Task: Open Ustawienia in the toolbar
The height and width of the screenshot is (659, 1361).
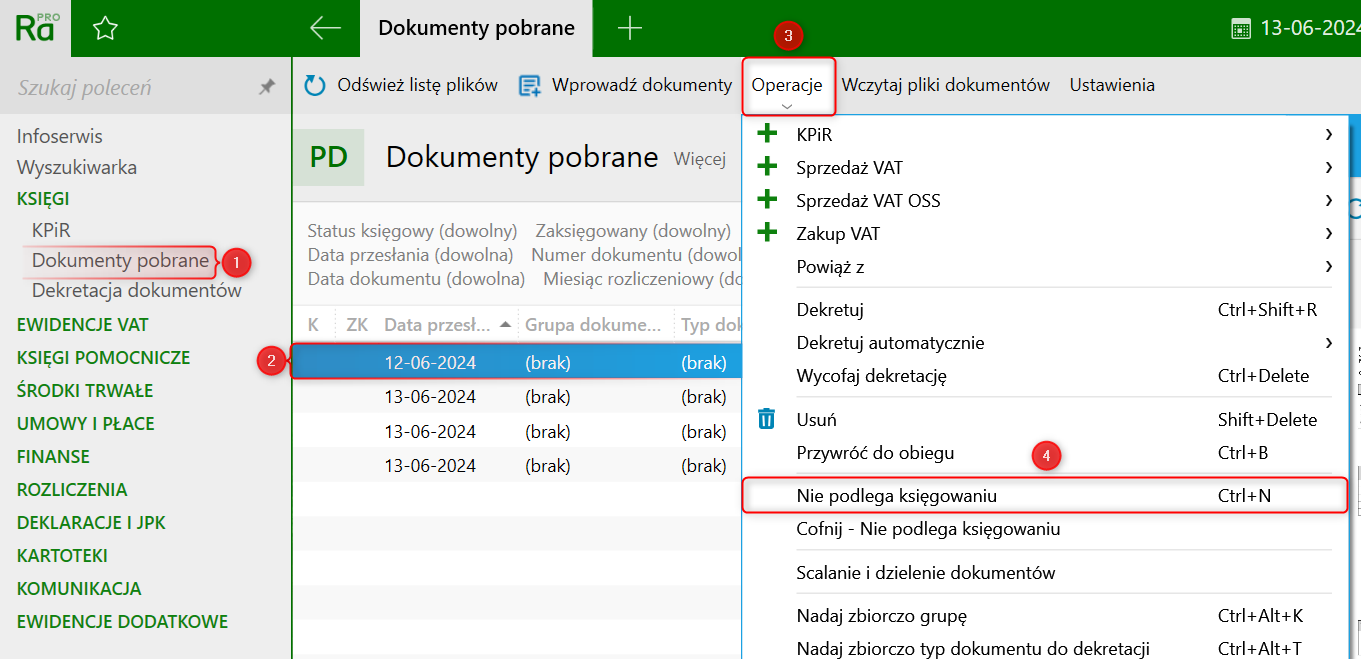Action: point(1112,86)
